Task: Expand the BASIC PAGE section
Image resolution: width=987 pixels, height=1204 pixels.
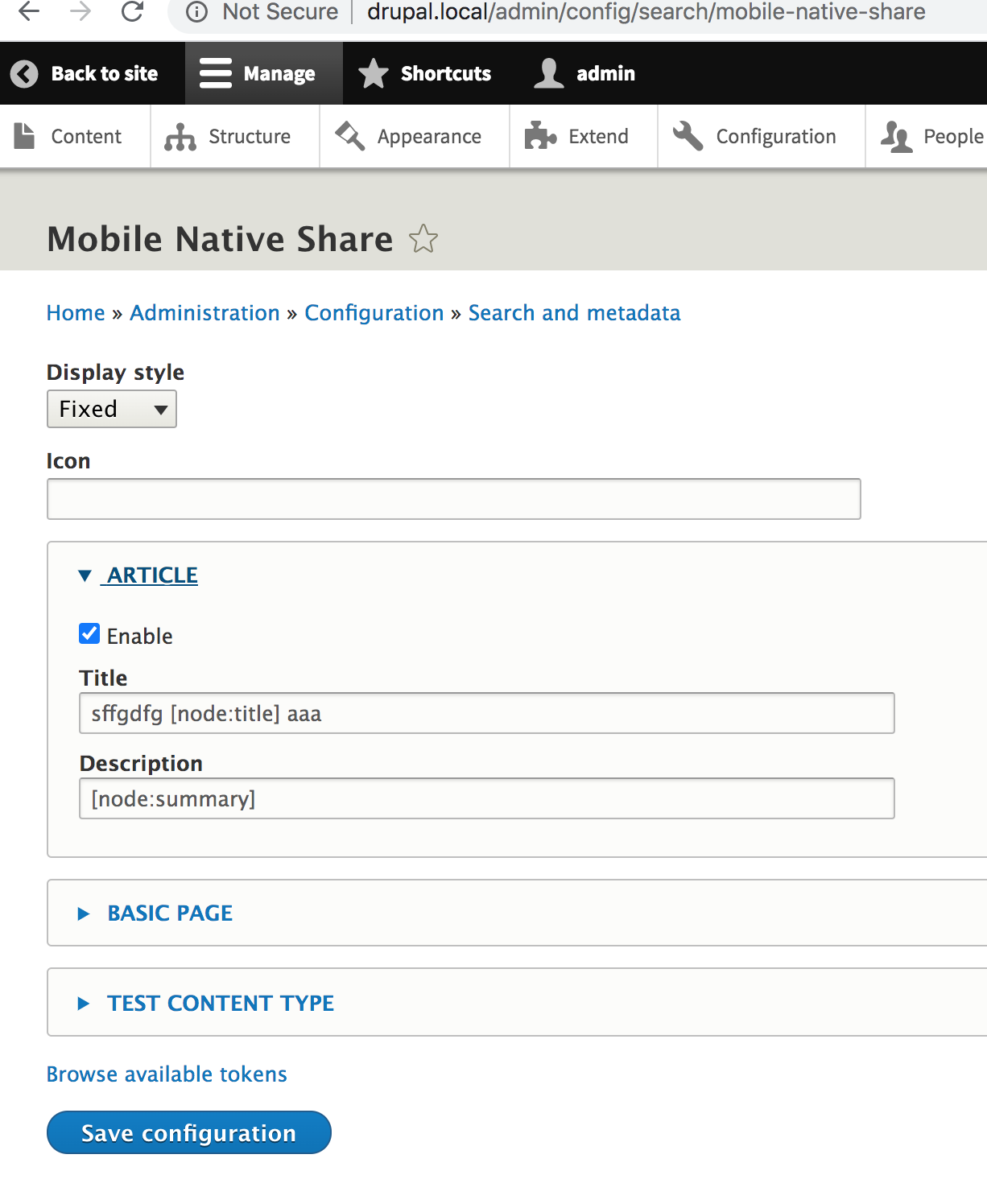Action: pyautogui.click(x=169, y=913)
